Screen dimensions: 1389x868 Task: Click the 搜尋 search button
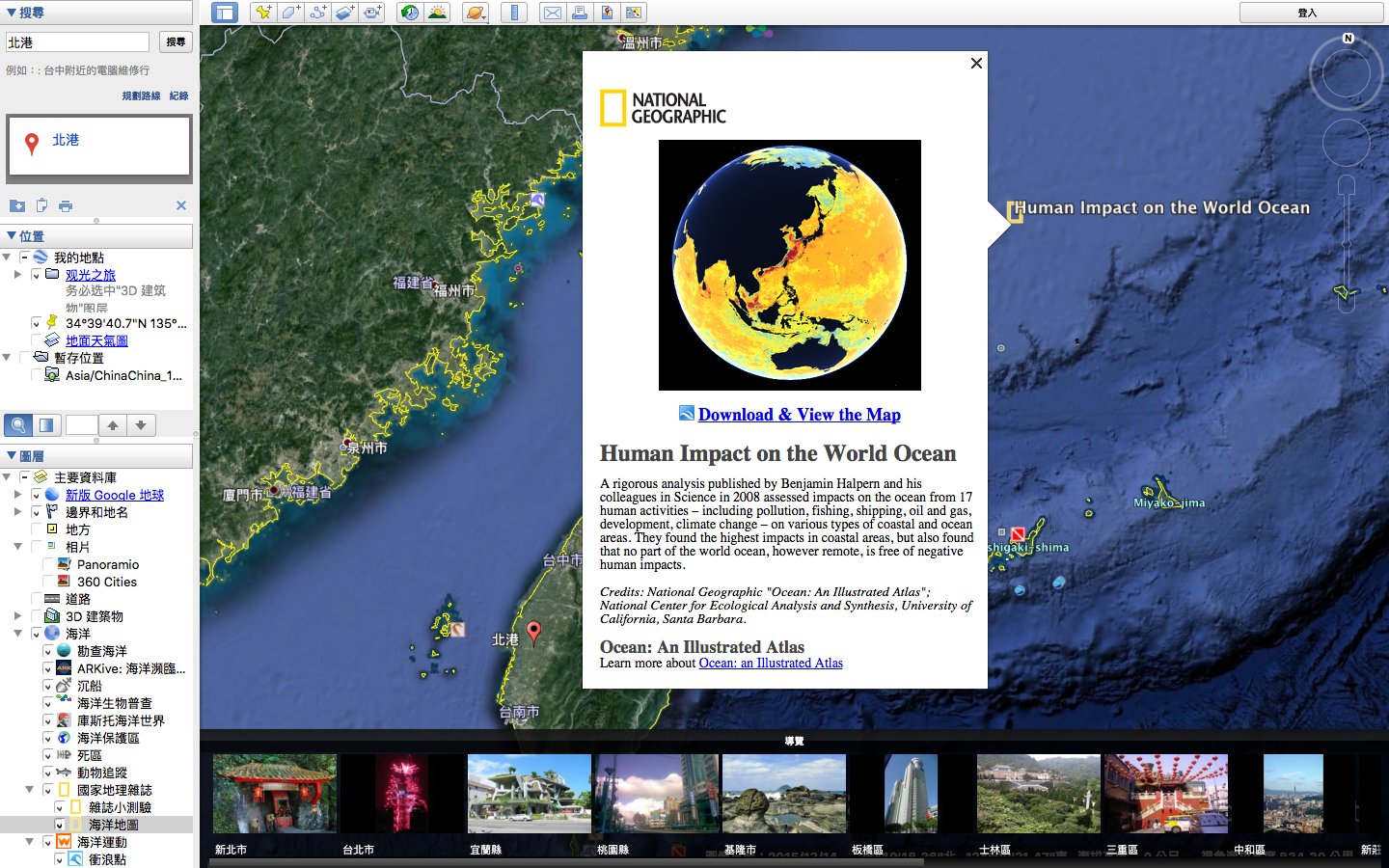176,41
